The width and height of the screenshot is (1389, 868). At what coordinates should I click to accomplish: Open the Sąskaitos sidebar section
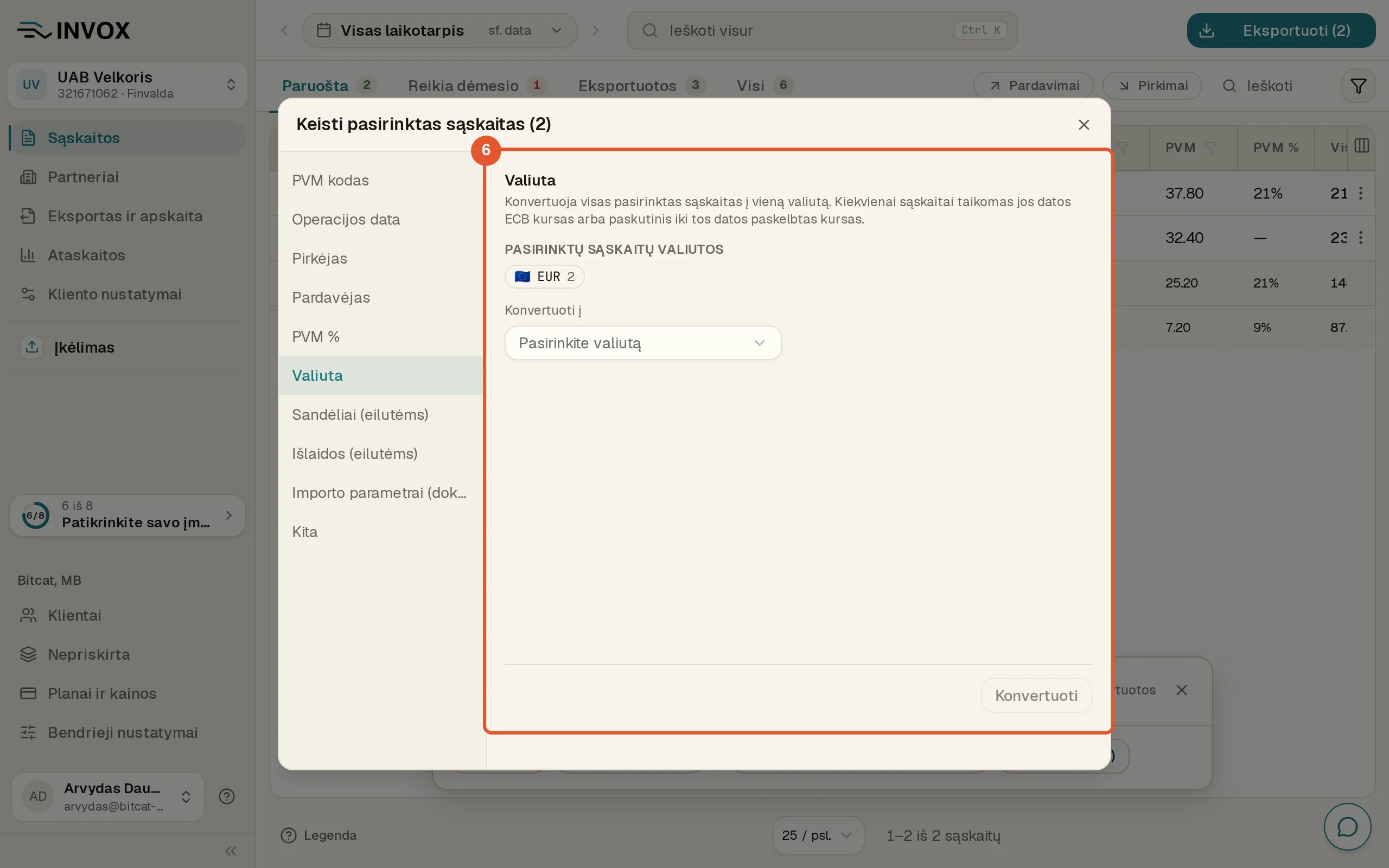coord(128,138)
